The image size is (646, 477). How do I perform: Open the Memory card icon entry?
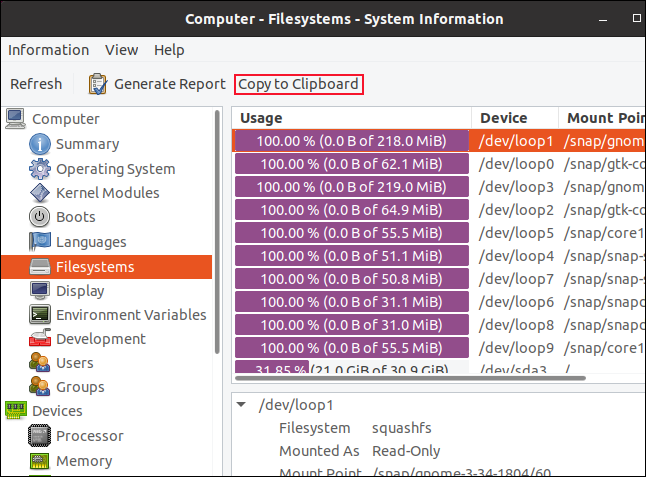tap(40, 460)
